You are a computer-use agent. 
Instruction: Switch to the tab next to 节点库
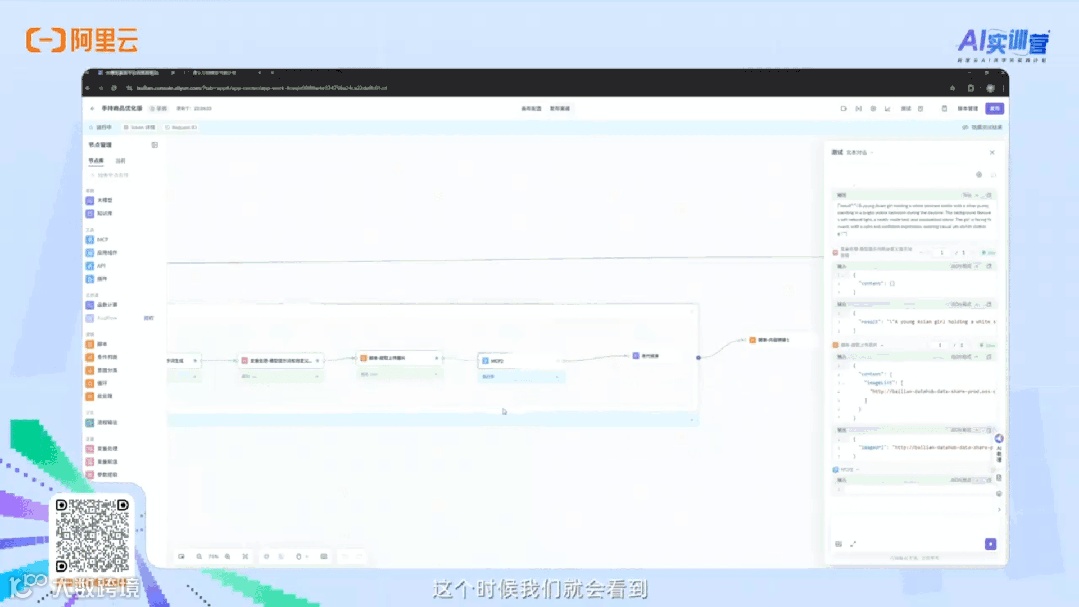click(120, 161)
